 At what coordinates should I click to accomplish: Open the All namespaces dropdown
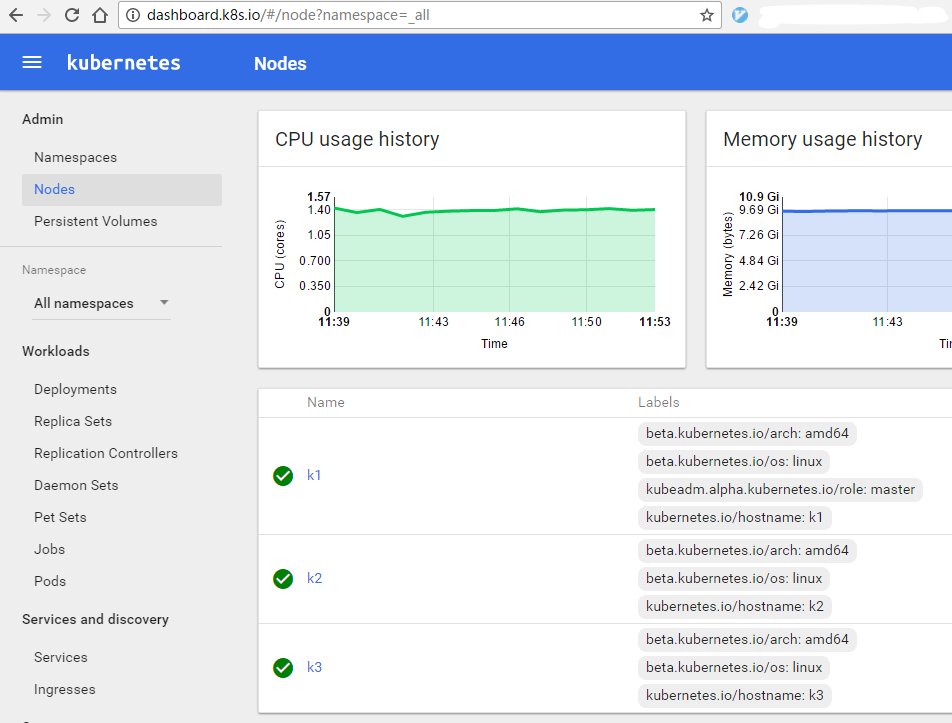pyautogui.click(x=102, y=302)
